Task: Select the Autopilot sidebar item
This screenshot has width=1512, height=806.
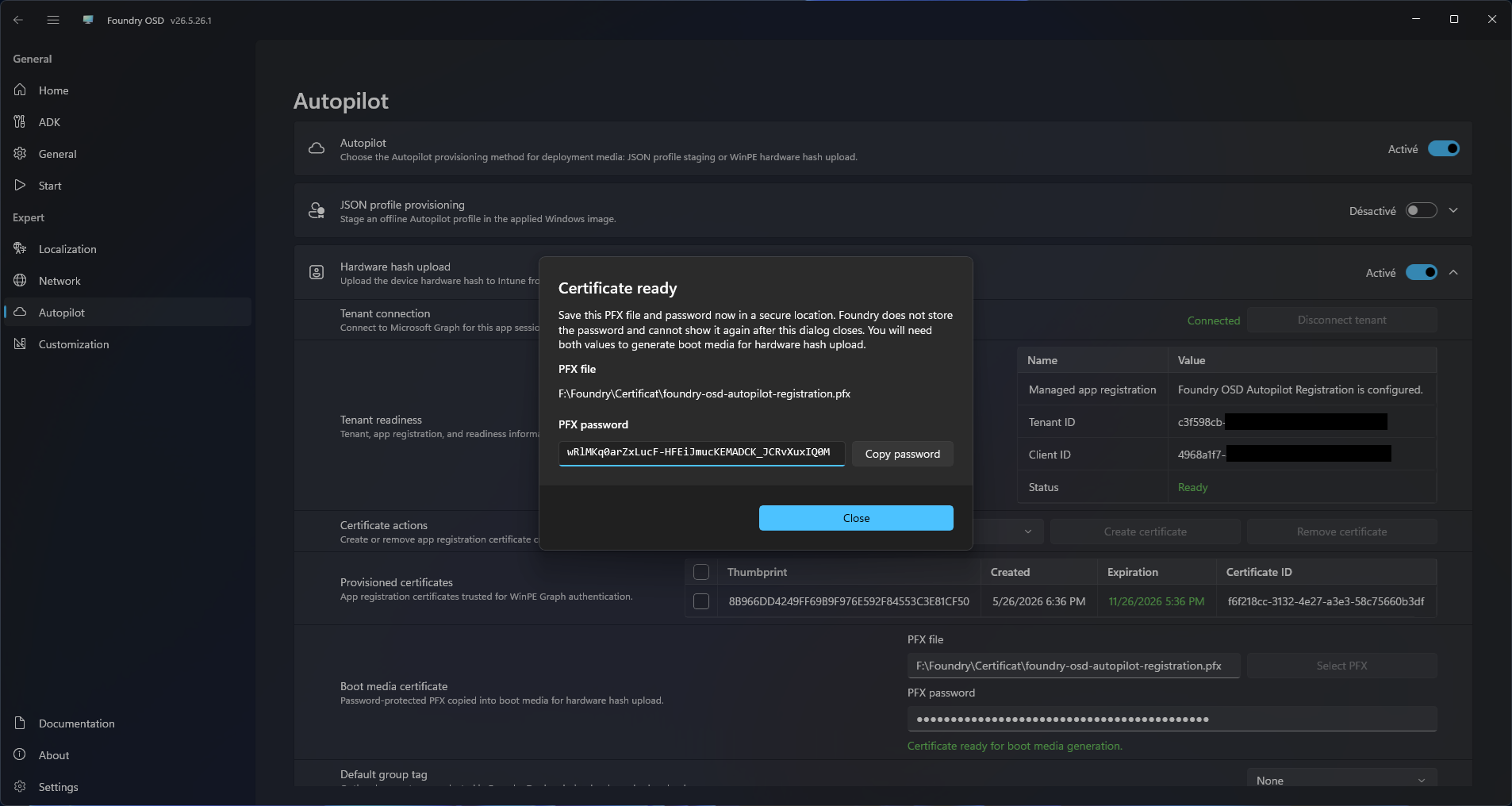Action: click(128, 313)
